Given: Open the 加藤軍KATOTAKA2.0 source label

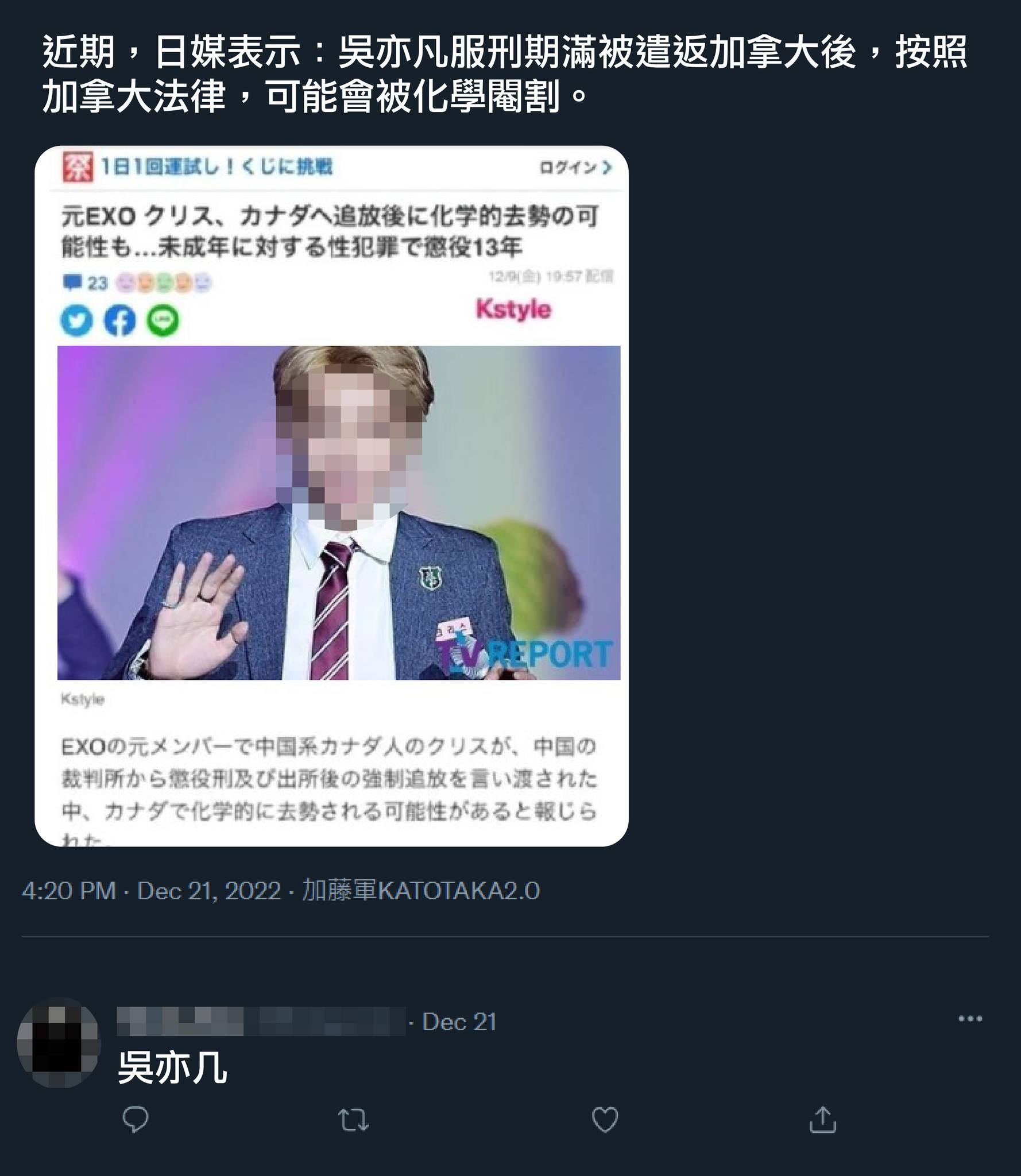Looking at the screenshot, I should pyautogui.click(x=421, y=891).
